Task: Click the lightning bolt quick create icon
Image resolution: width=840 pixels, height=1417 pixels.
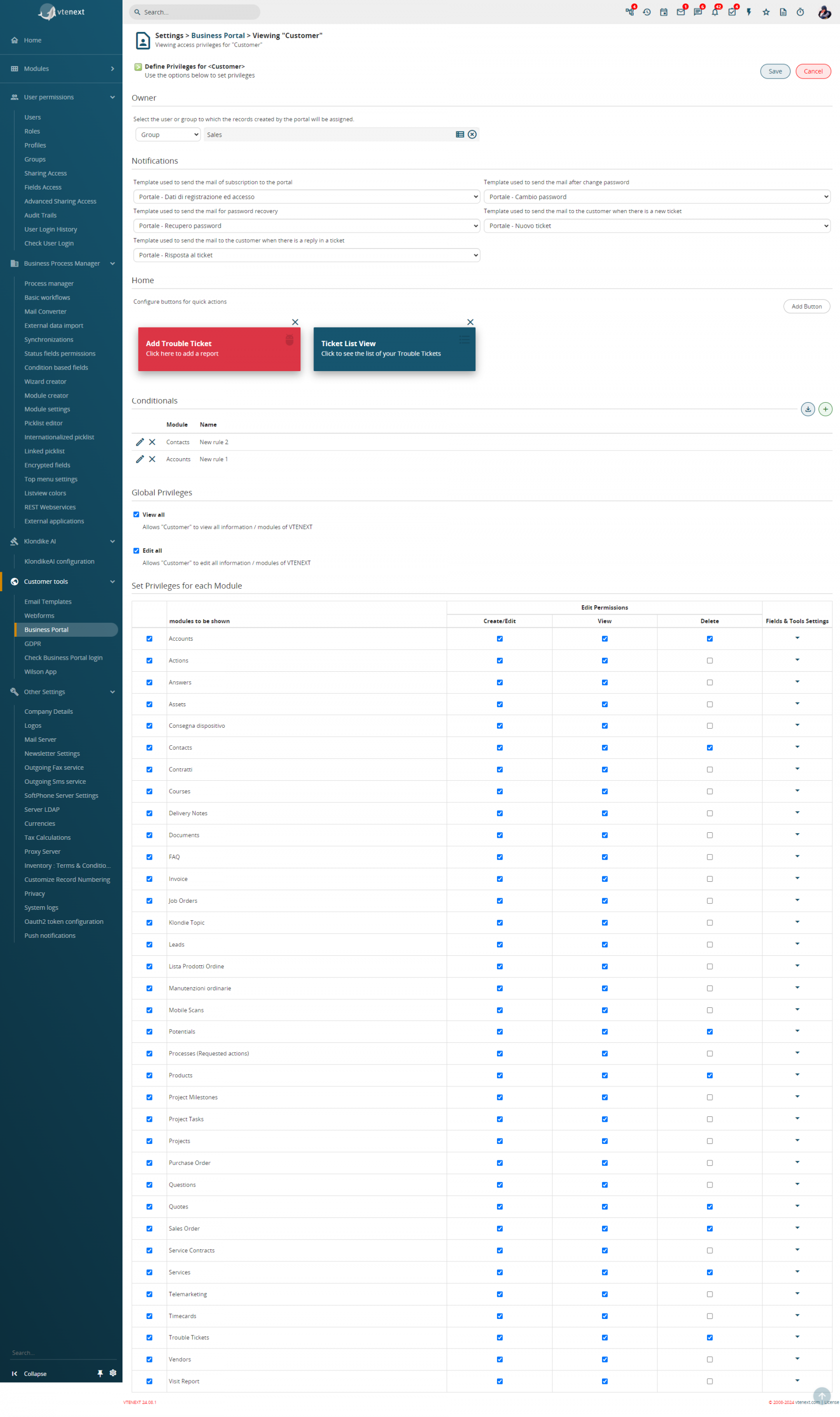Action: pos(749,12)
